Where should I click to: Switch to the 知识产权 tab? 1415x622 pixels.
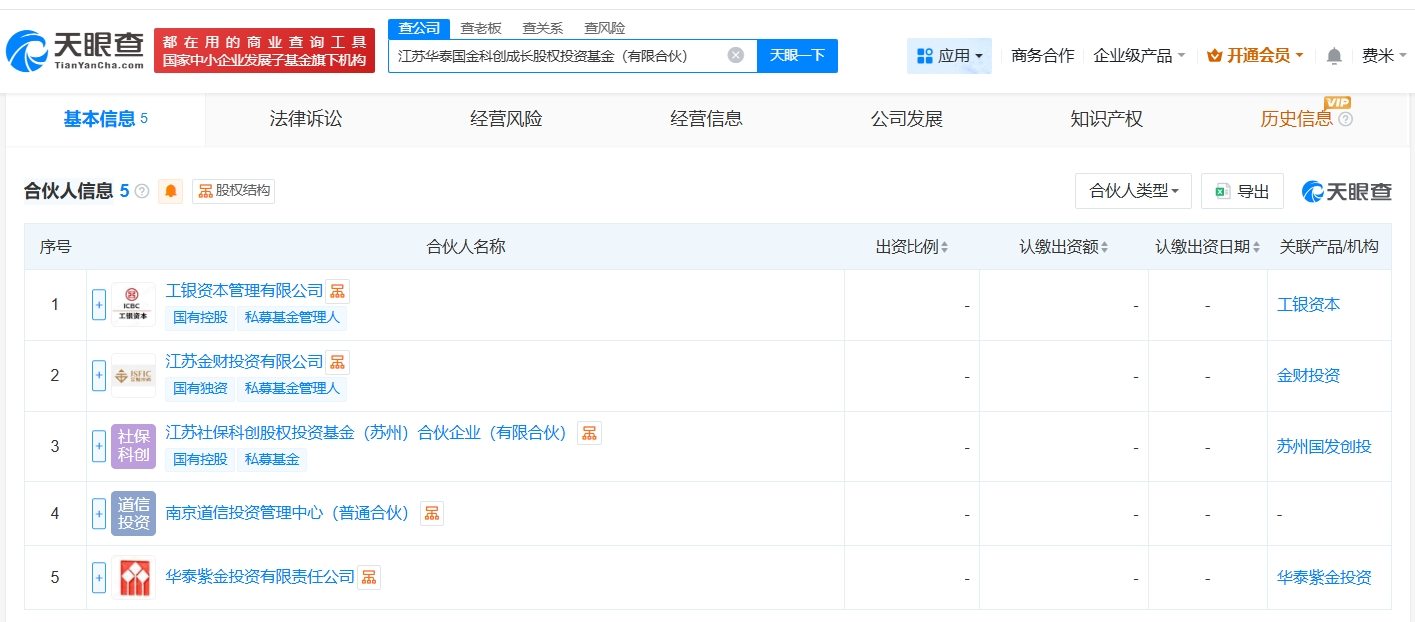click(1106, 119)
